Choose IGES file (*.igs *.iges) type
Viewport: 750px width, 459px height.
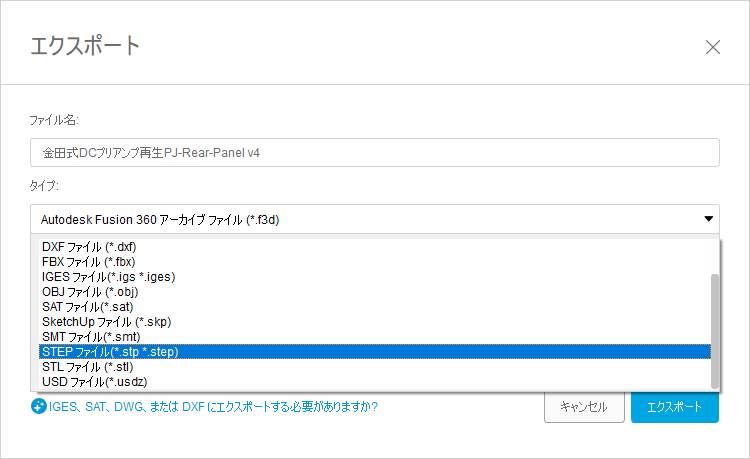pos(110,276)
